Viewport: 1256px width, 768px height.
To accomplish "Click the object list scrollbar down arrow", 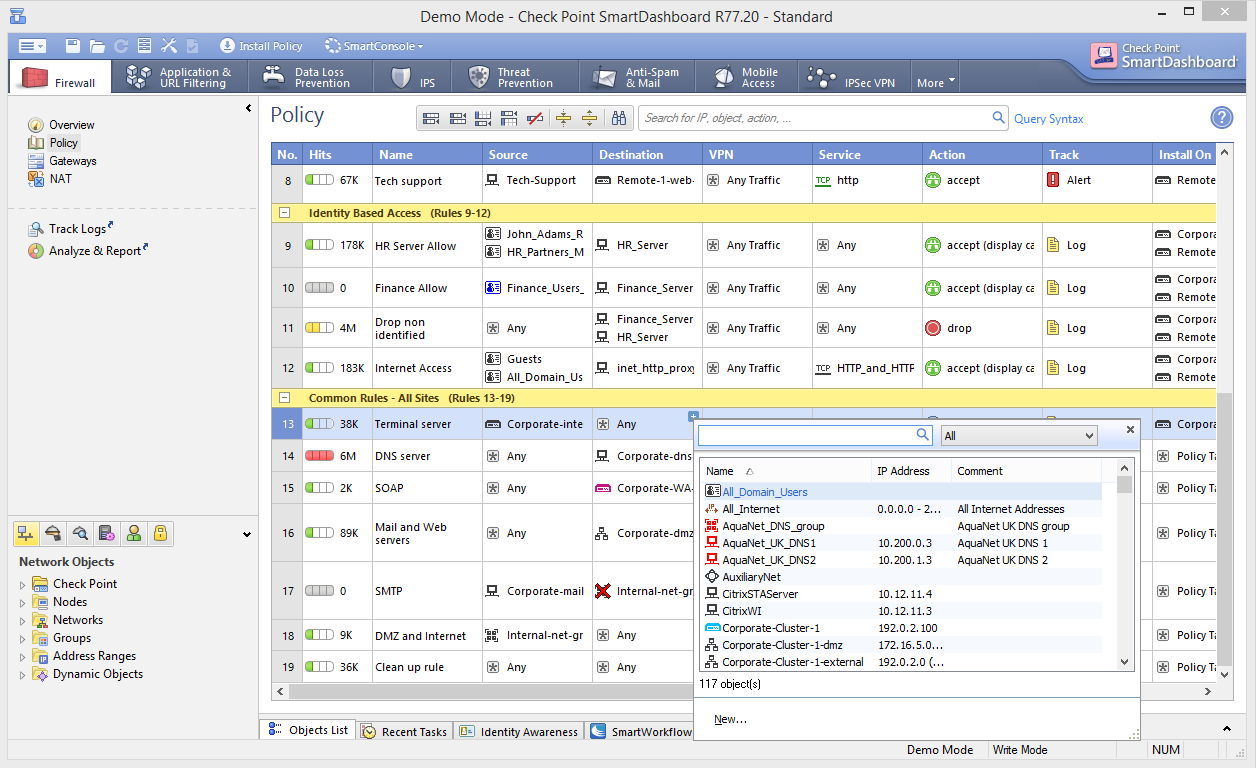I will click(1125, 662).
